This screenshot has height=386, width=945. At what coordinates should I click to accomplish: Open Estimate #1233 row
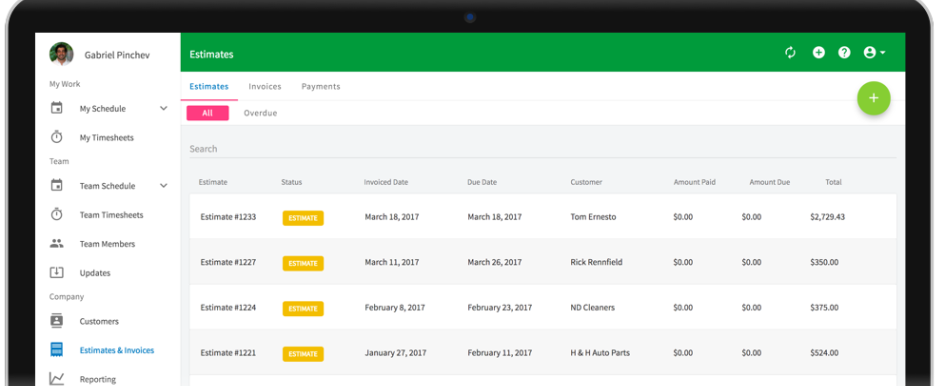click(x=542, y=217)
